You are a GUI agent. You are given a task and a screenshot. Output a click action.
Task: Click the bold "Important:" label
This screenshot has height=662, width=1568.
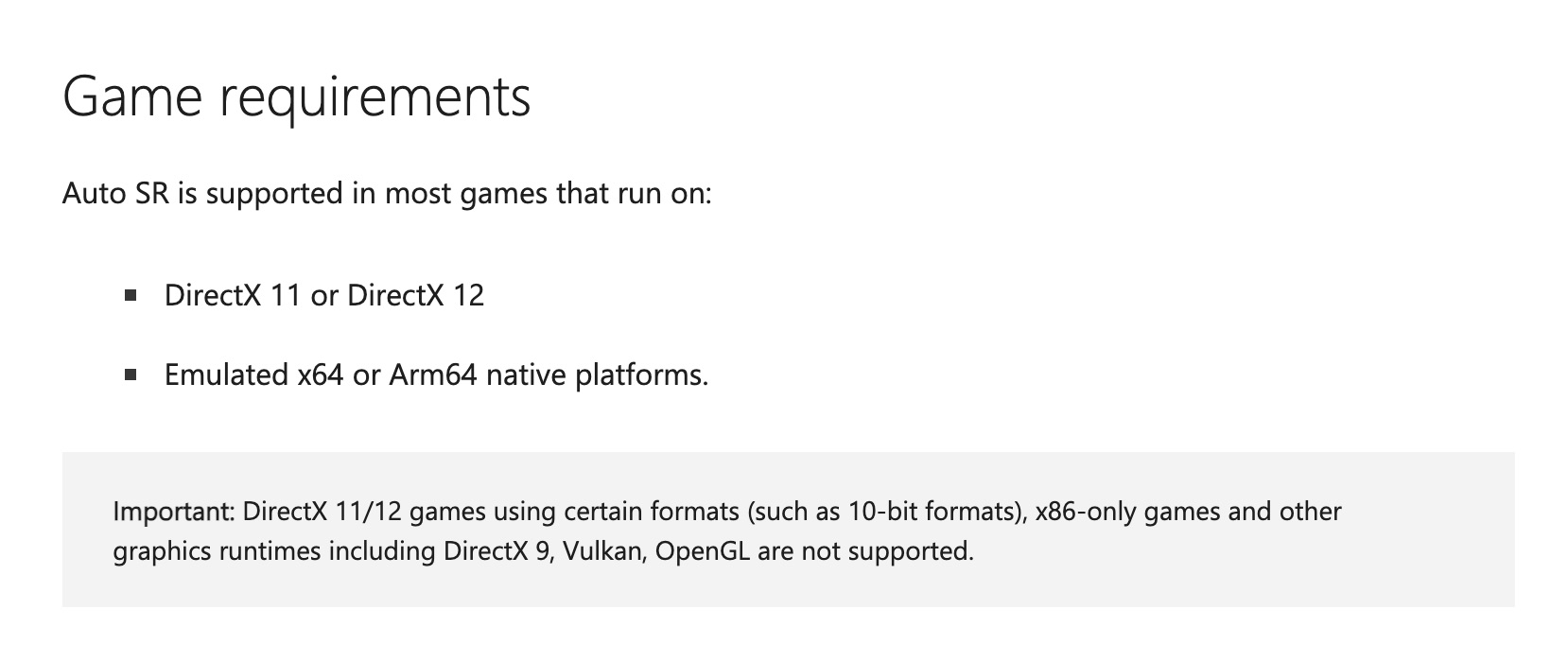pyautogui.click(x=174, y=513)
